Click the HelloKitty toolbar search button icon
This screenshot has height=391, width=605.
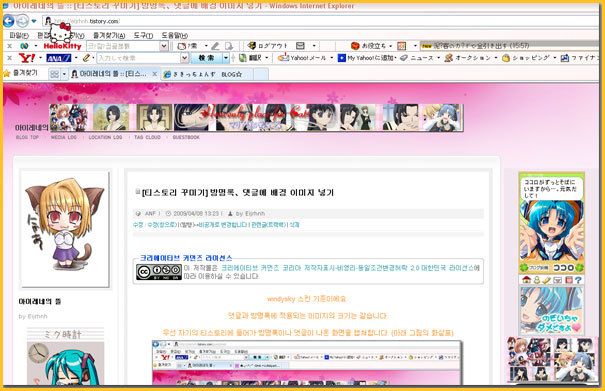tap(187, 46)
